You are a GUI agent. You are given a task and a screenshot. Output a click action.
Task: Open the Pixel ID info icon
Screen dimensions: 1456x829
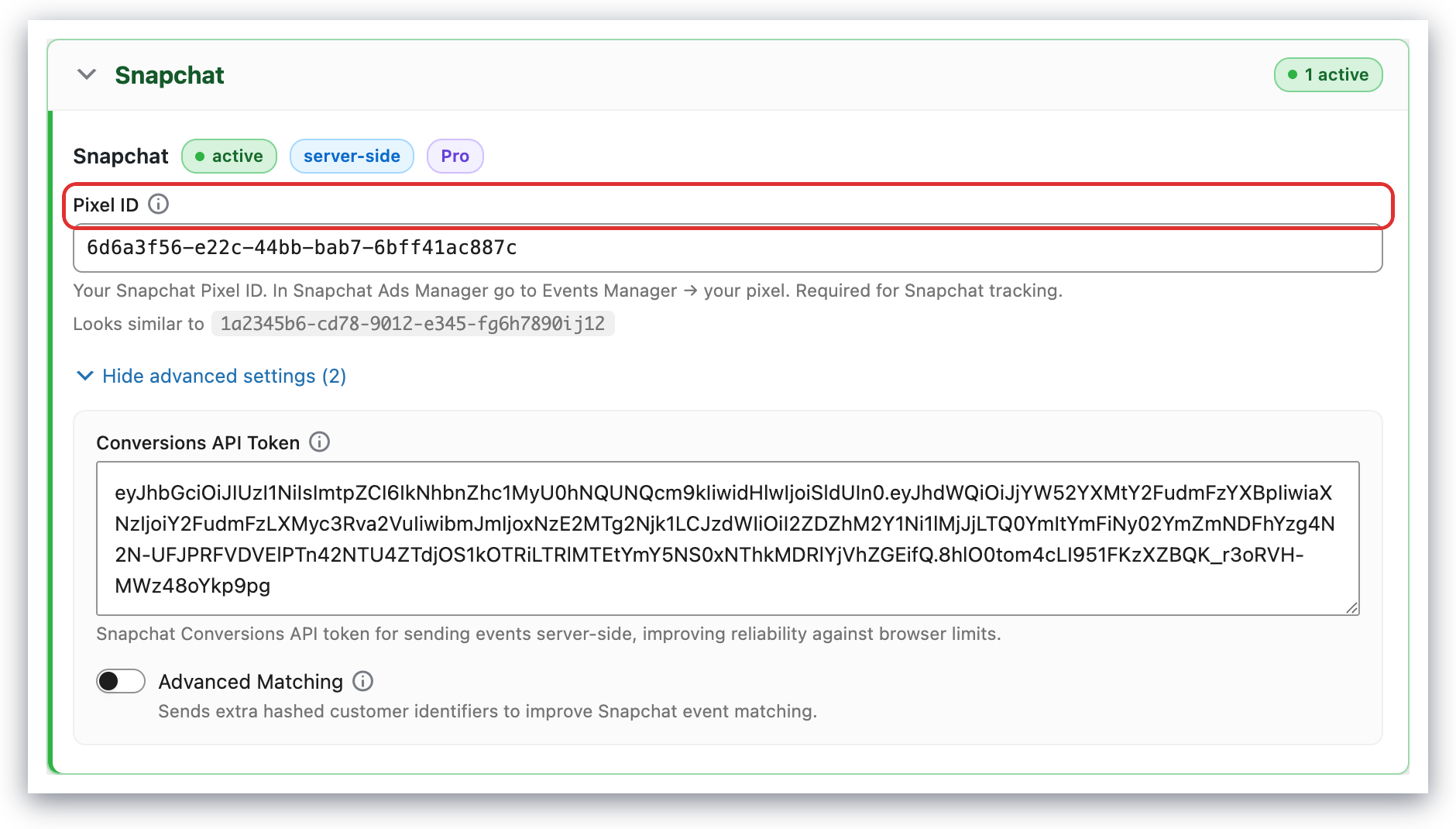click(158, 204)
